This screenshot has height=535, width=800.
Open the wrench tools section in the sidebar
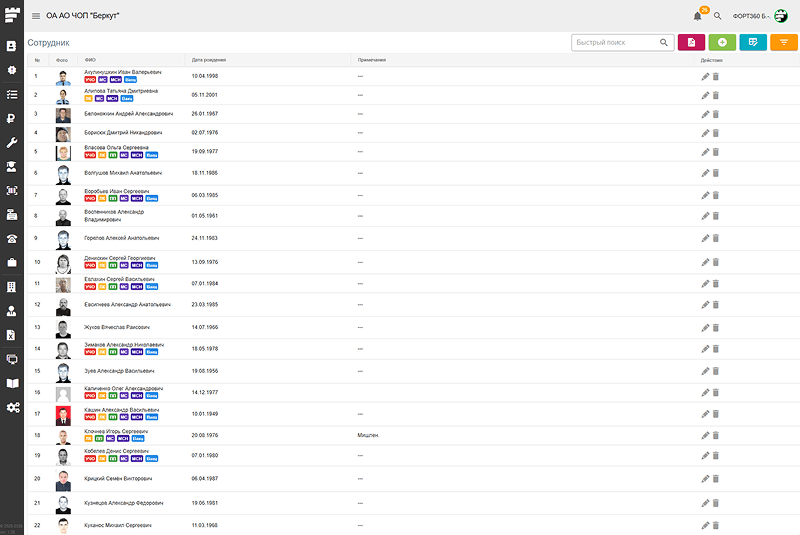(x=12, y=143)
